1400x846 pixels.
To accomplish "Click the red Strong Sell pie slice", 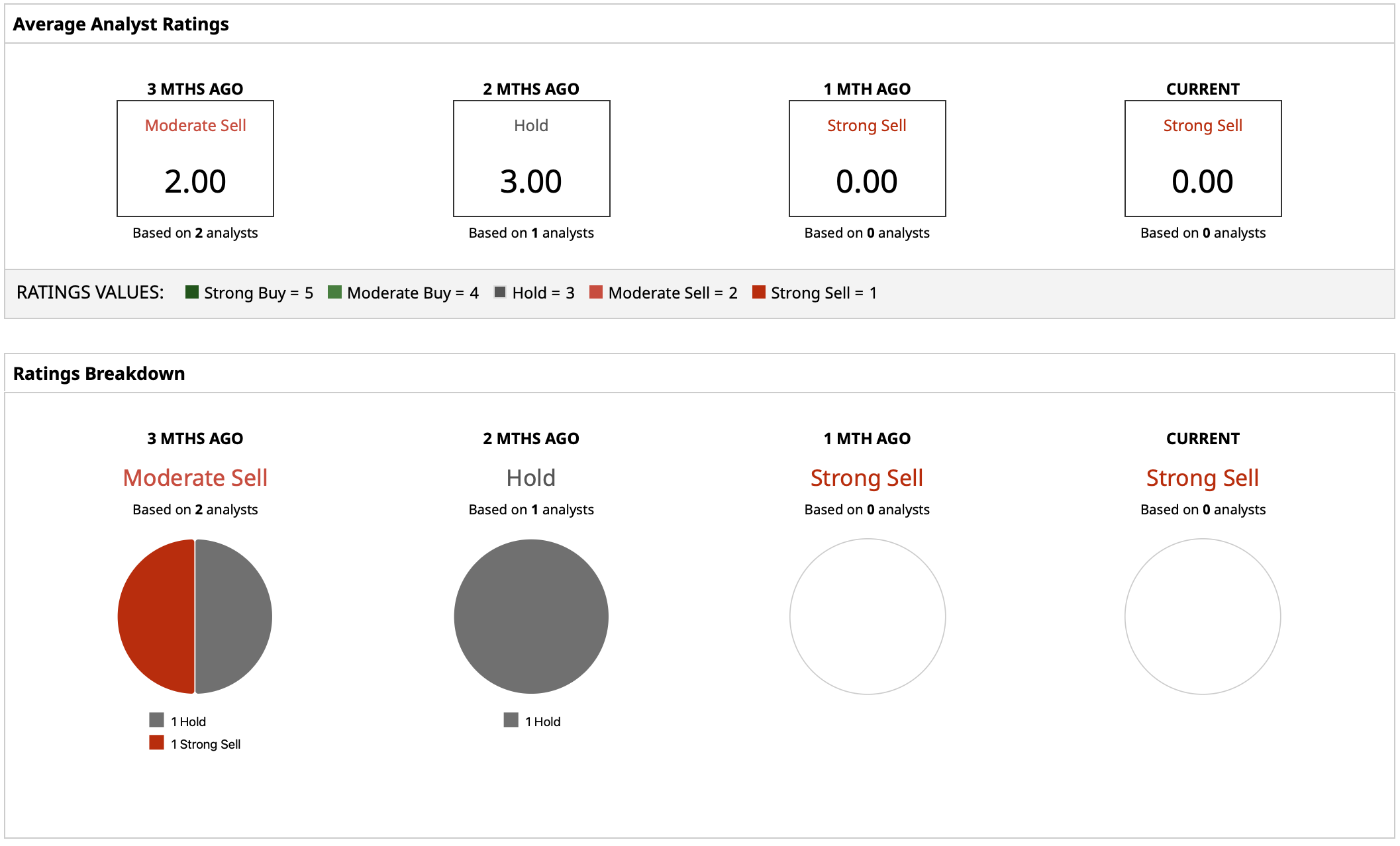I will pos(156,616).
